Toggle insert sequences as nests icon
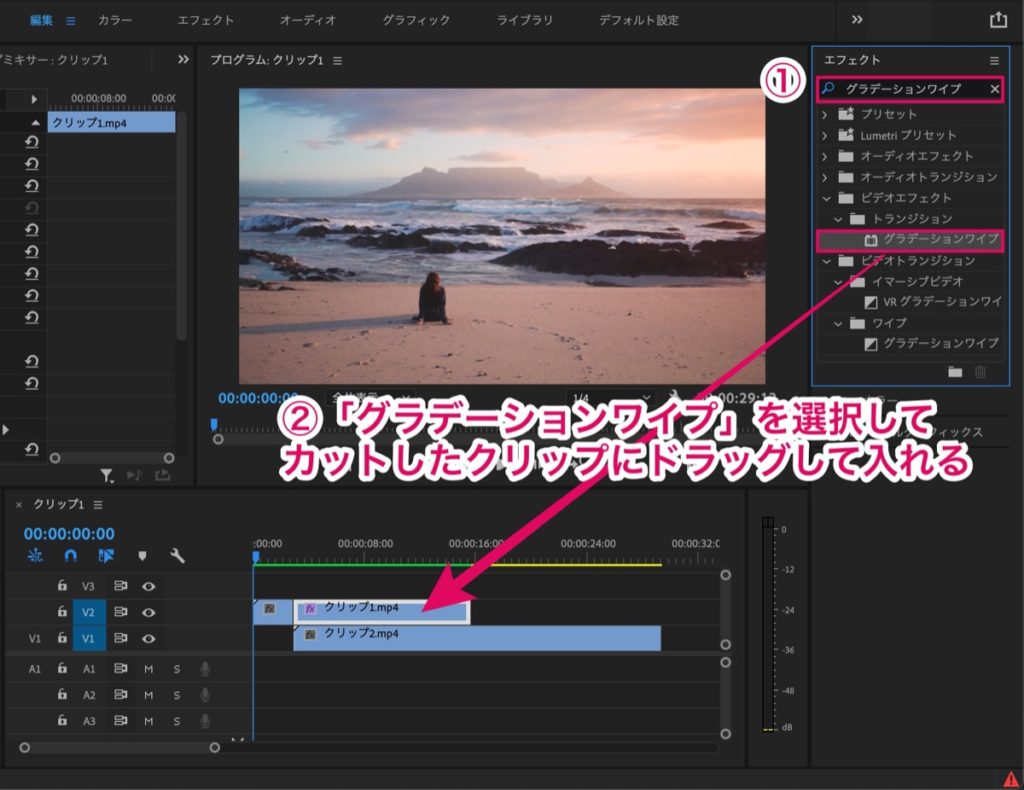The image size is (1024, 790). 35,556
